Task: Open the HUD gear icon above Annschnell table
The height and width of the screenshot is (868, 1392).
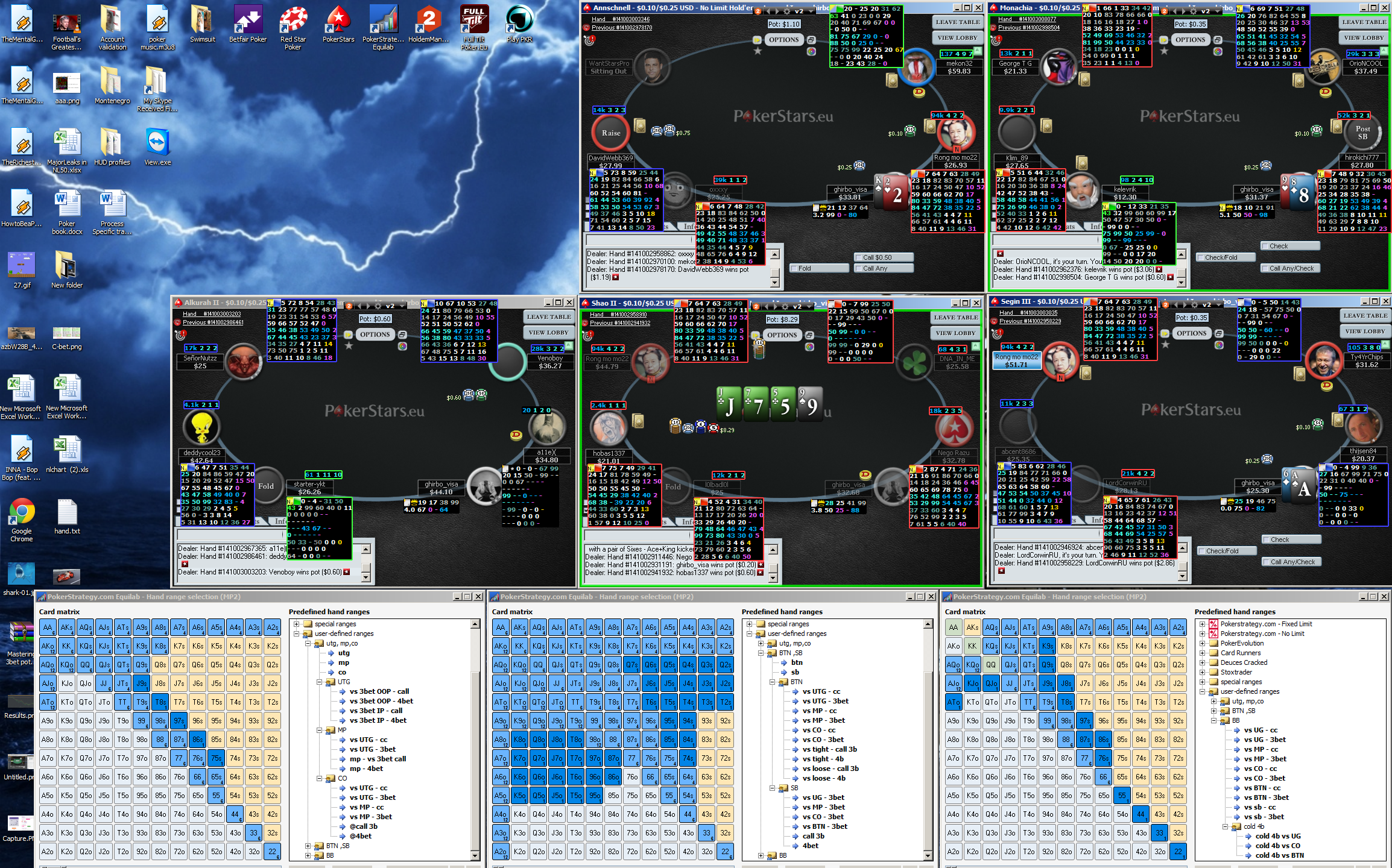Action: pos(786,11)
